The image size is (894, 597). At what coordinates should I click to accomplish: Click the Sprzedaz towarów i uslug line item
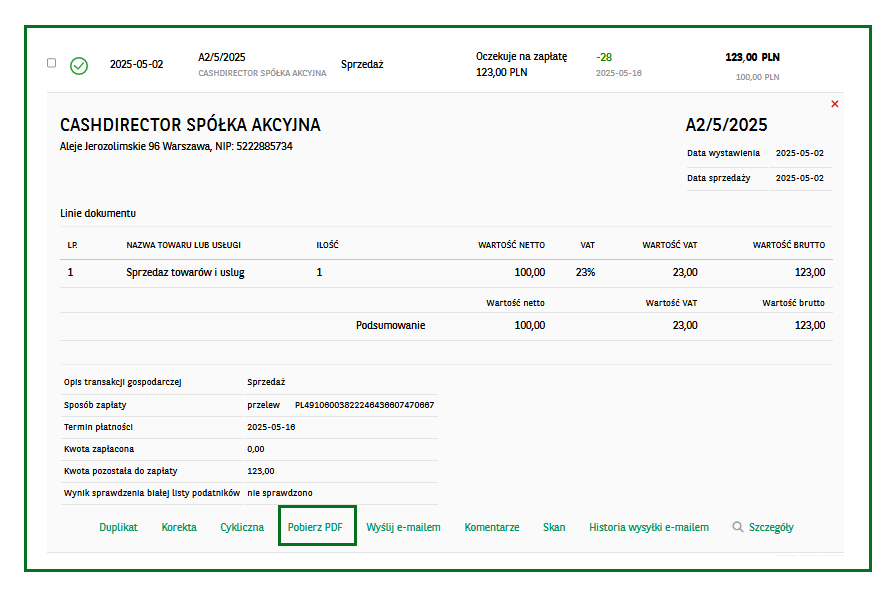[185, 273]
